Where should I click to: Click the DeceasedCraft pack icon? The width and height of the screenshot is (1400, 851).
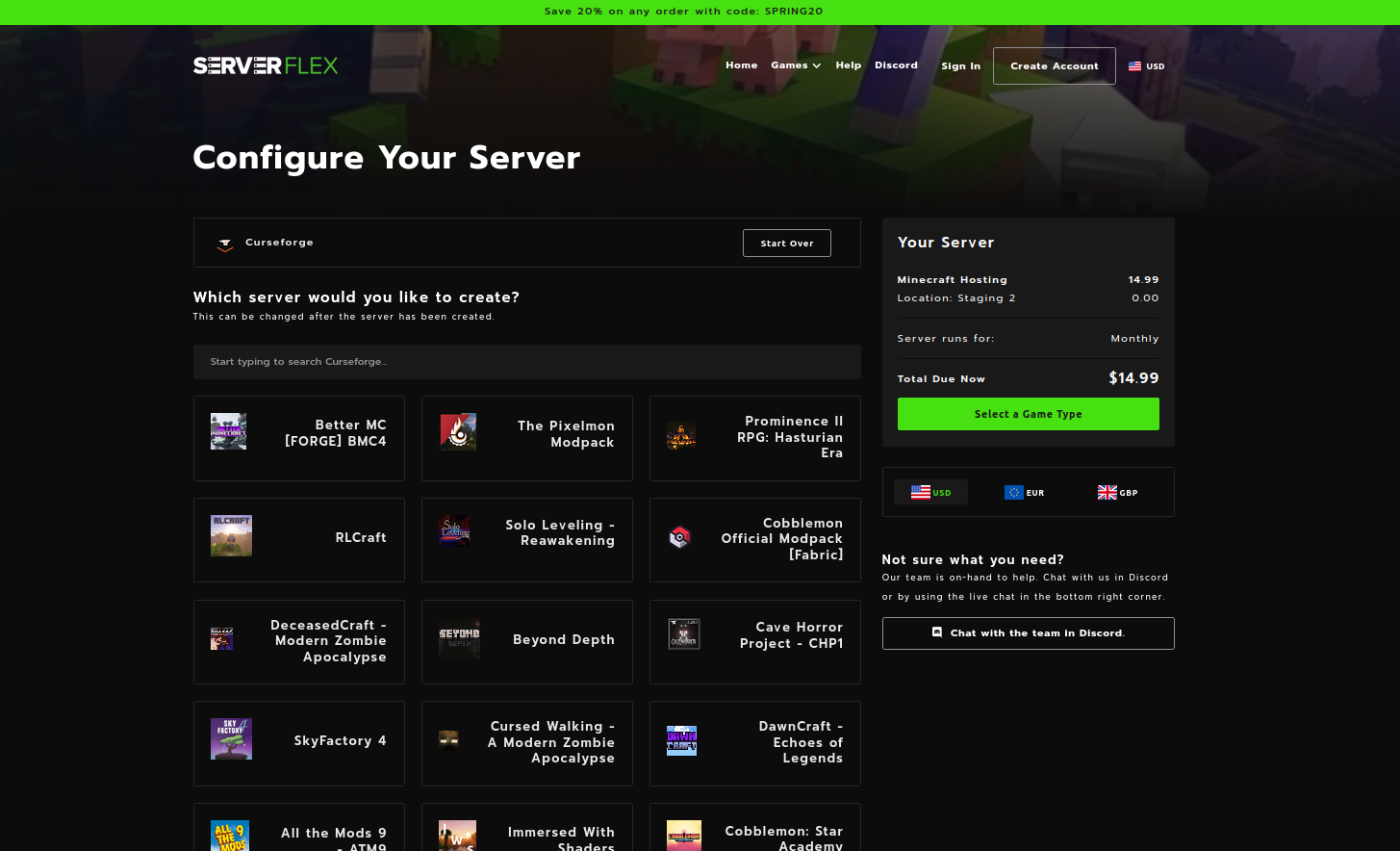click(221, 638)
